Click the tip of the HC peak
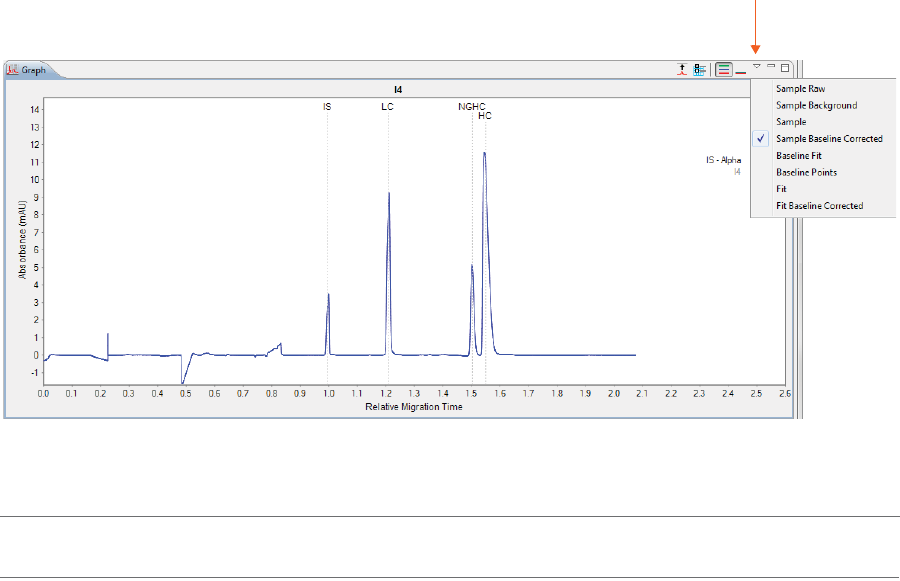This screenshot has width=900, height=581. (x=484, y=153)
